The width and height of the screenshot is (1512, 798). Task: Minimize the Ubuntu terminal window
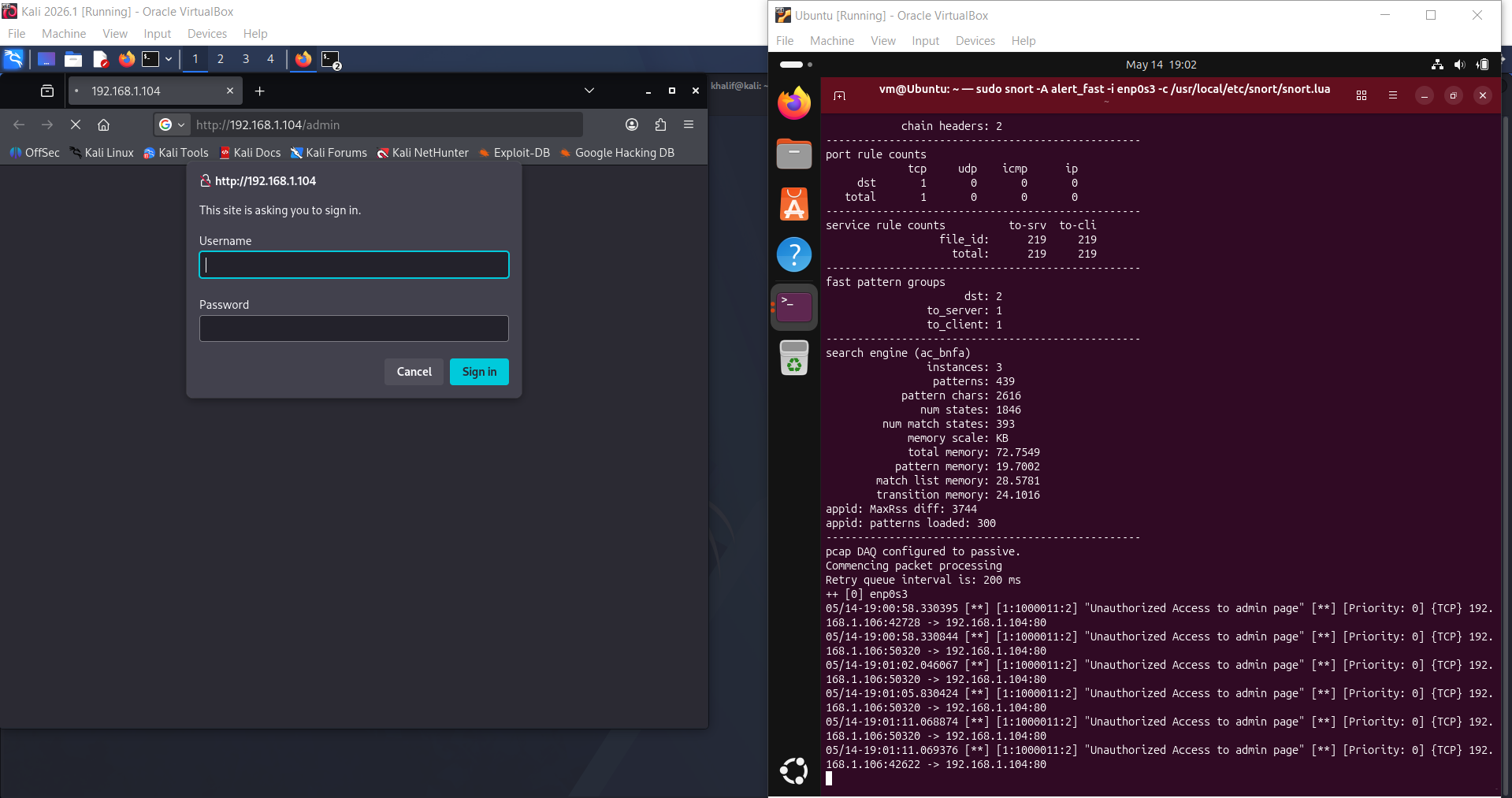point(1425,95)
